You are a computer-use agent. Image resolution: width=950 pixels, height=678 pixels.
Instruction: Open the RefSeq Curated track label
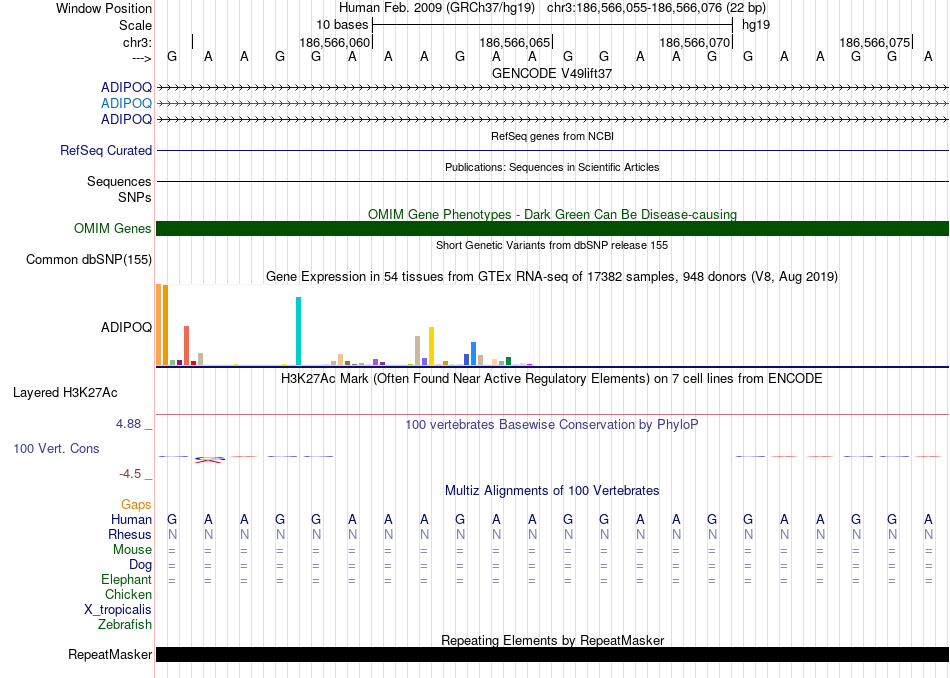pyautogui.click(x=106, y=151)
